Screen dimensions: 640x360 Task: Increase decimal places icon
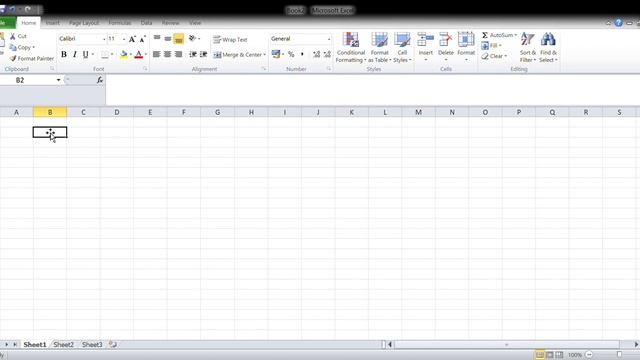[x=316, y=54]
